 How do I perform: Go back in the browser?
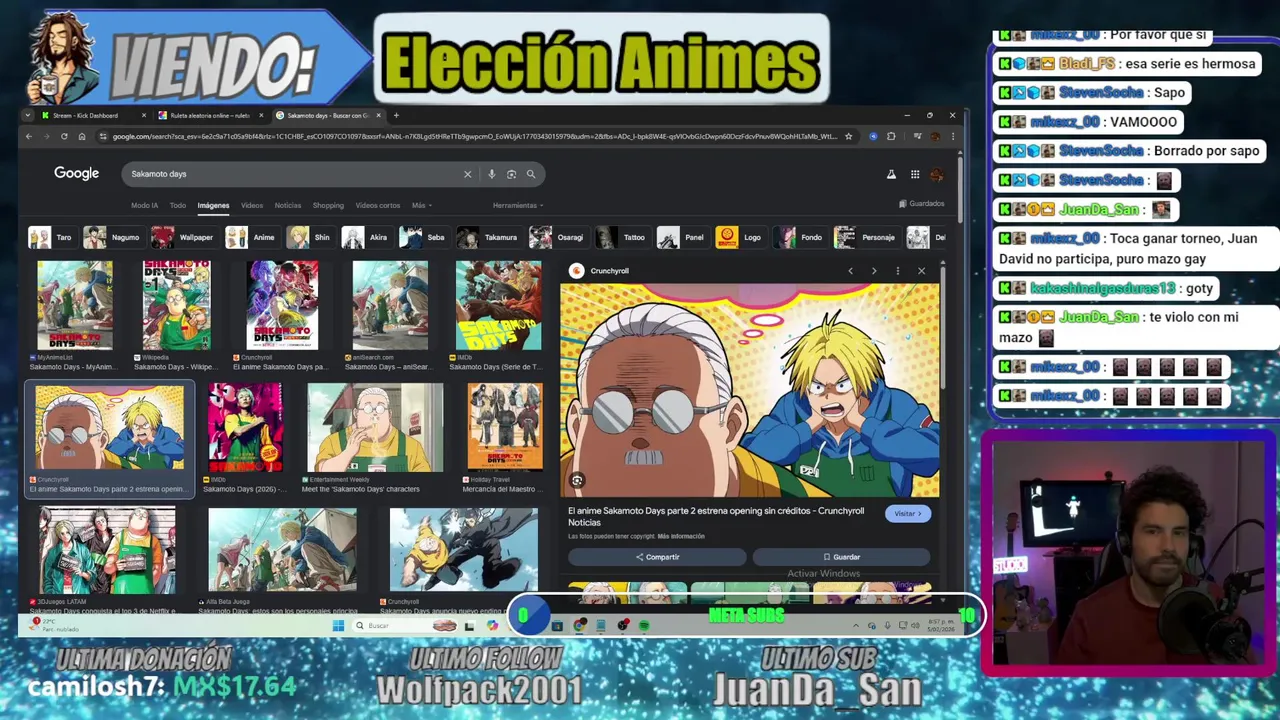(29, 136)
